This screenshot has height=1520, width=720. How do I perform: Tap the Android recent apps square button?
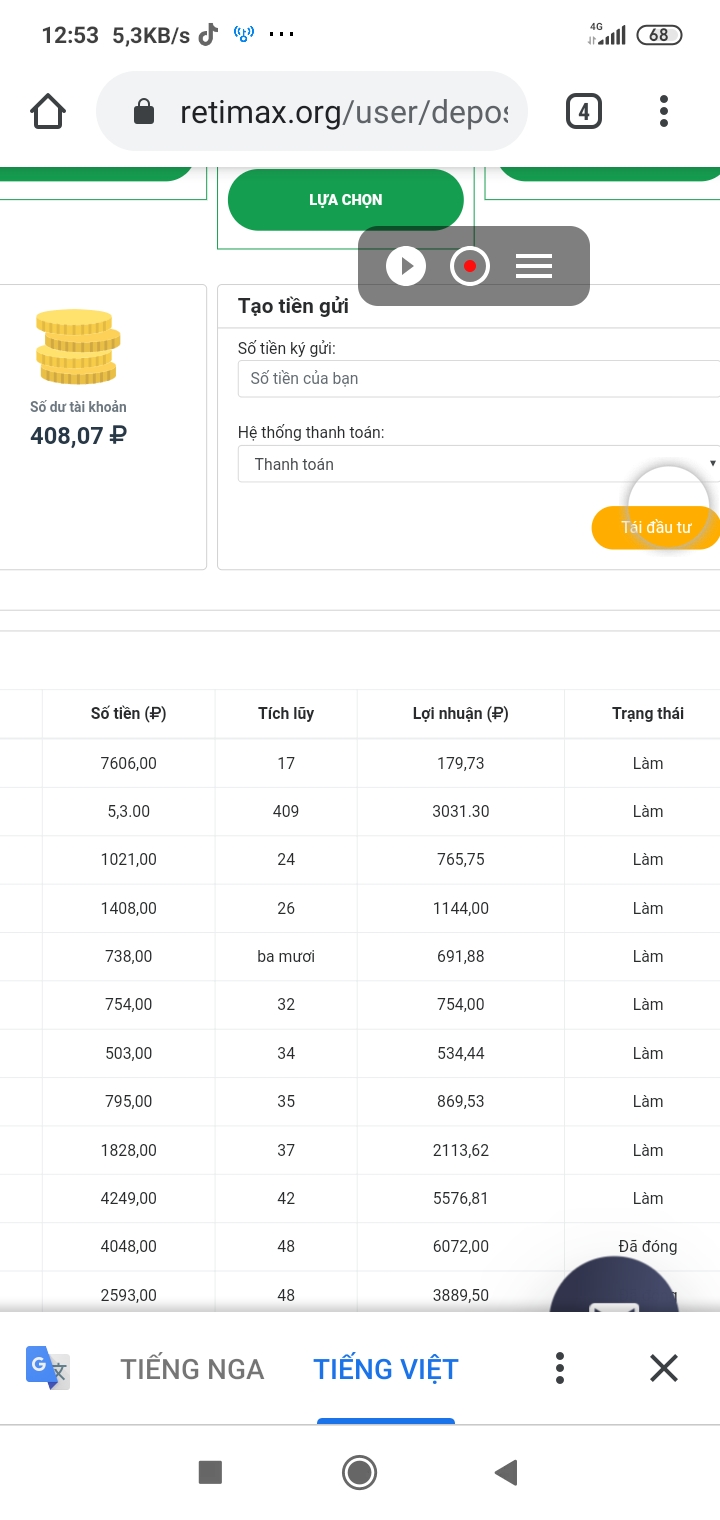(210, 1472)
